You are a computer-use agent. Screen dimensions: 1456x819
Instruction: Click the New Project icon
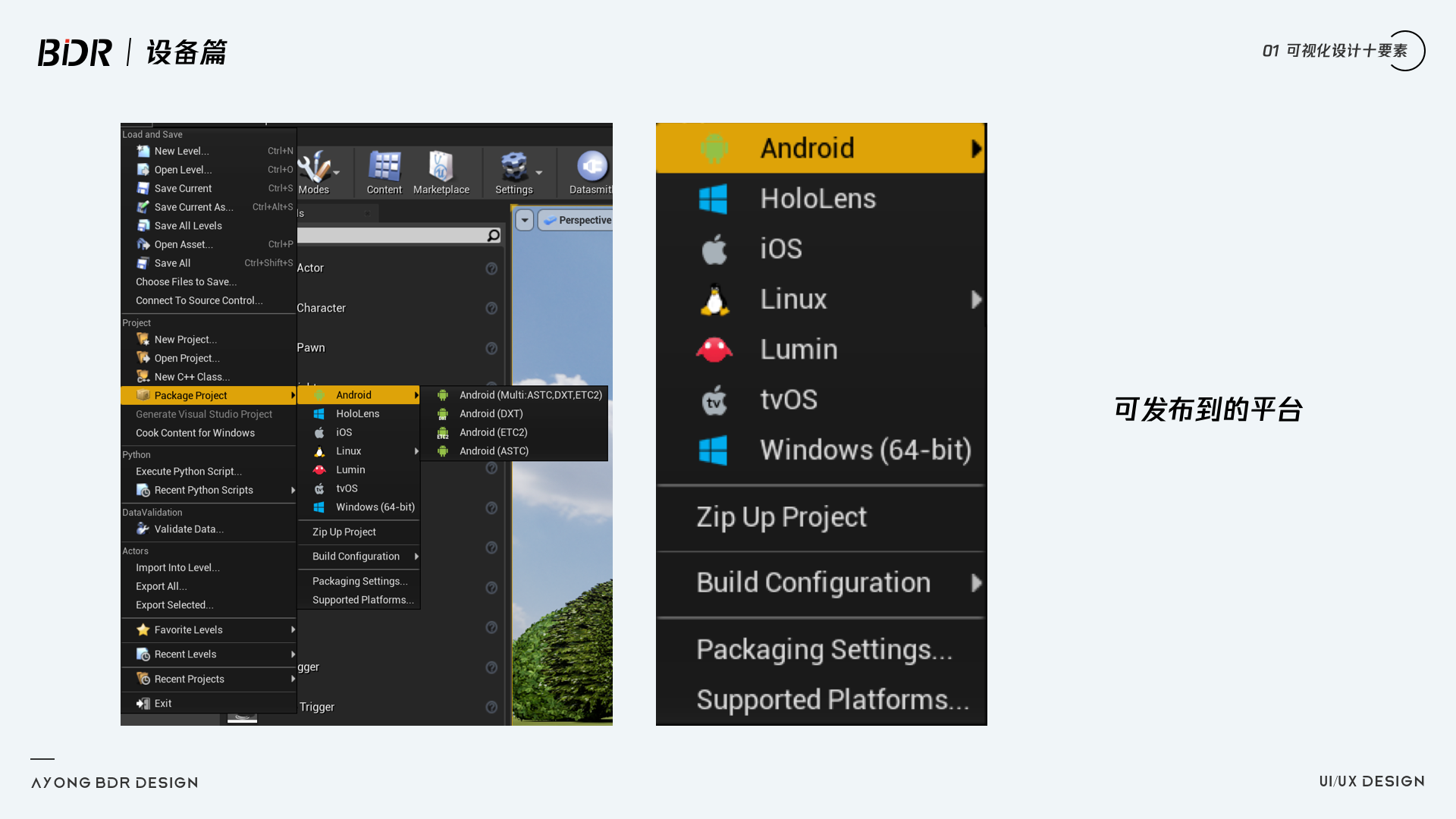[143, 339]
